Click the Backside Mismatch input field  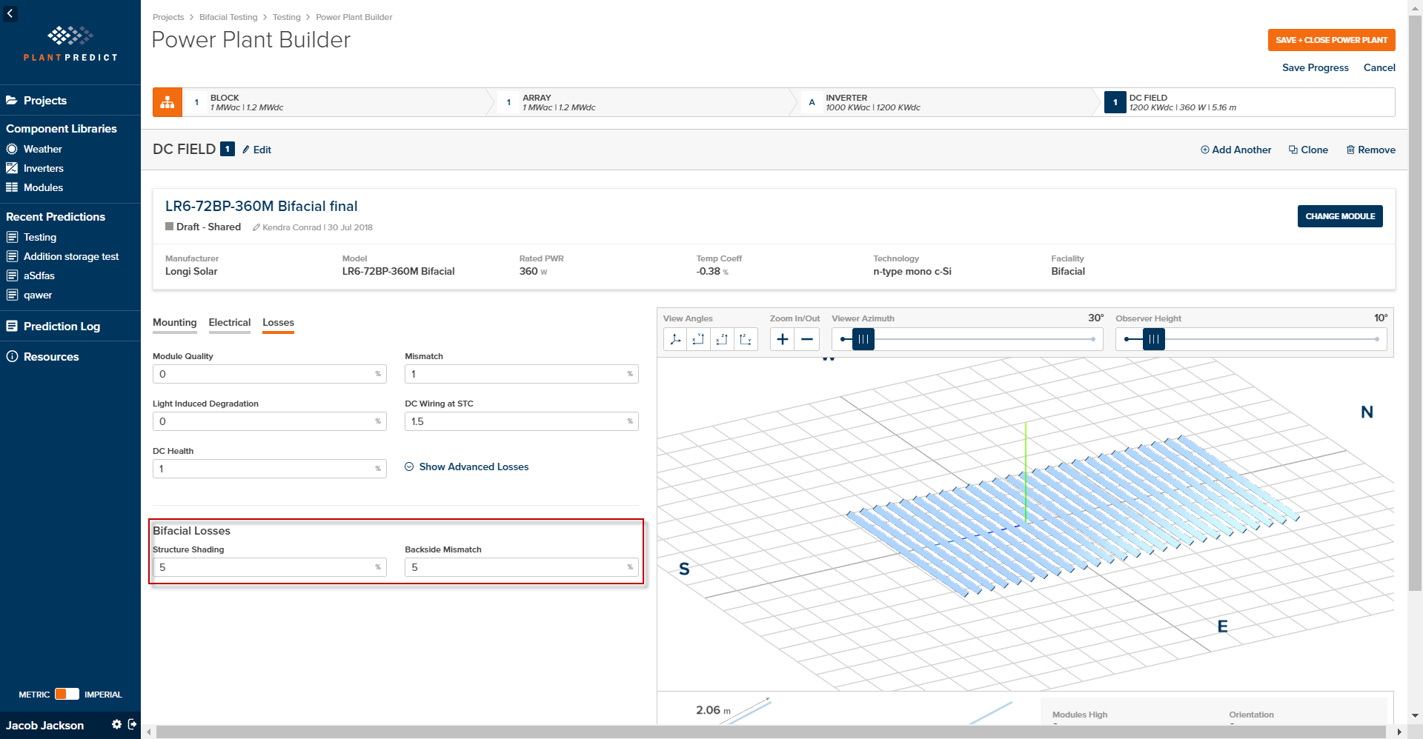pos(521,567)
